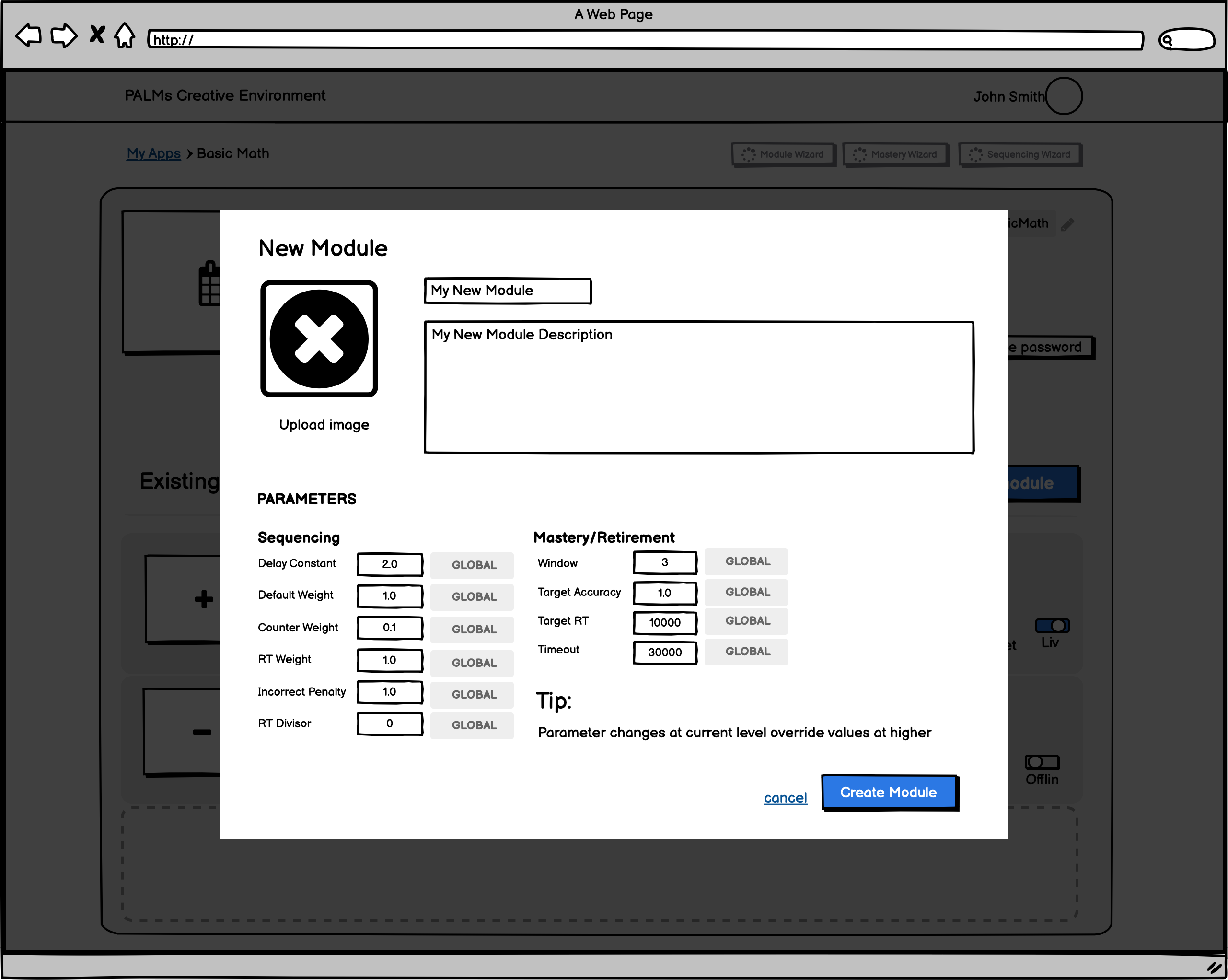
Task: Edit the Delay Constant value field
Action: point(390,564)
